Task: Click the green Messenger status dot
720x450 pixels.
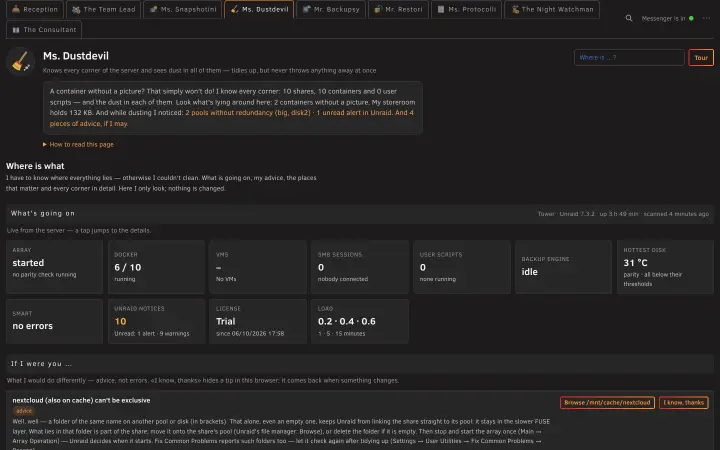Action: 691,18
